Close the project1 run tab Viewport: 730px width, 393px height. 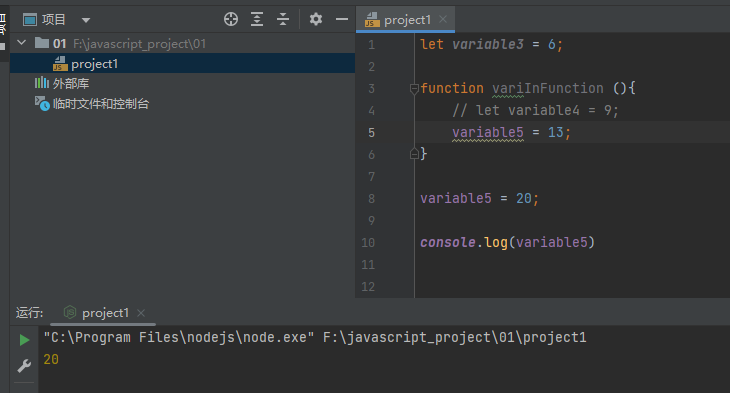(141, 313)
